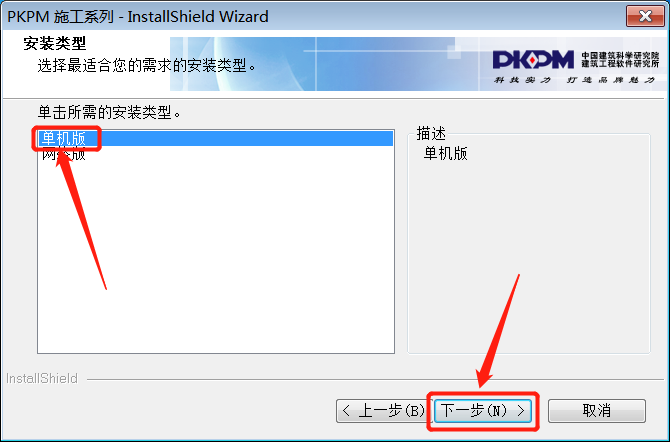Click the 安装类型 heading
670x442 pixels.
55,43
